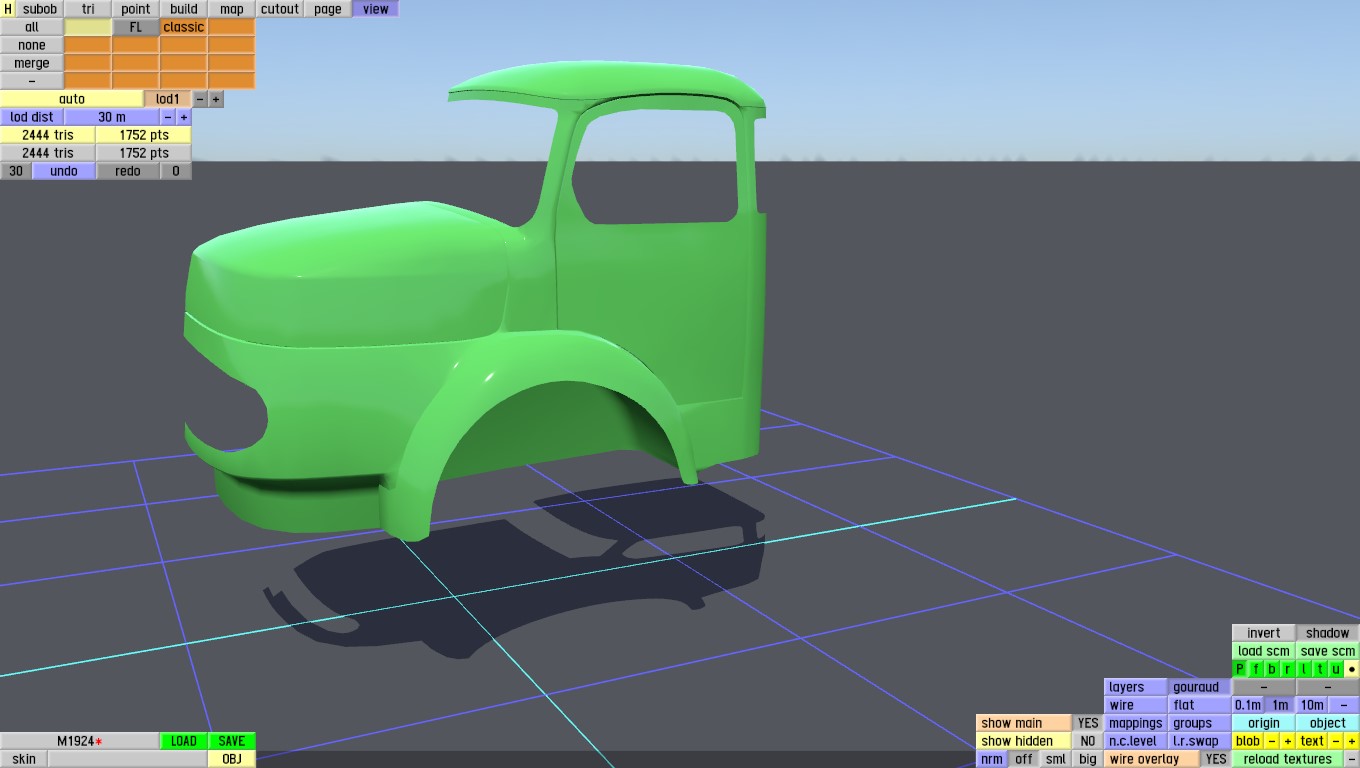
Task: Switch to top view 't' button
Action: tap(1320, 669)
